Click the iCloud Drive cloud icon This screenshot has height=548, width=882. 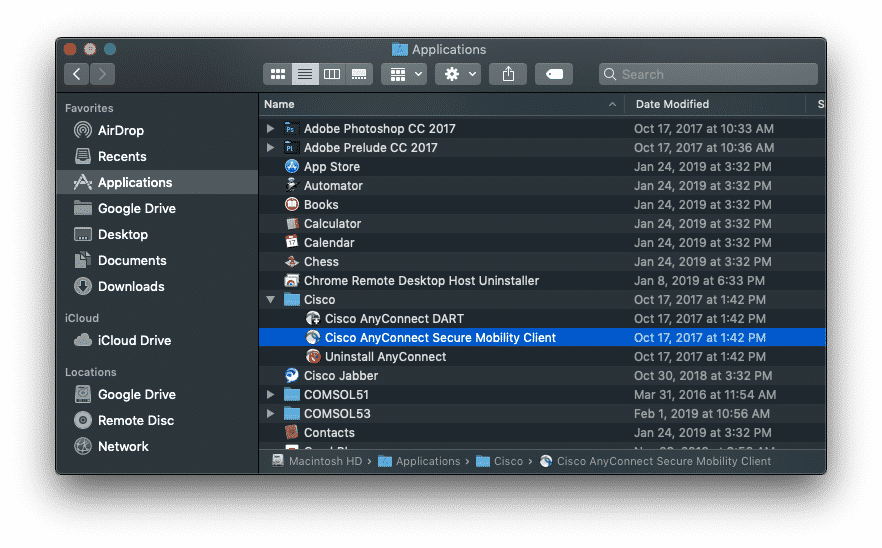click(83, 340)
